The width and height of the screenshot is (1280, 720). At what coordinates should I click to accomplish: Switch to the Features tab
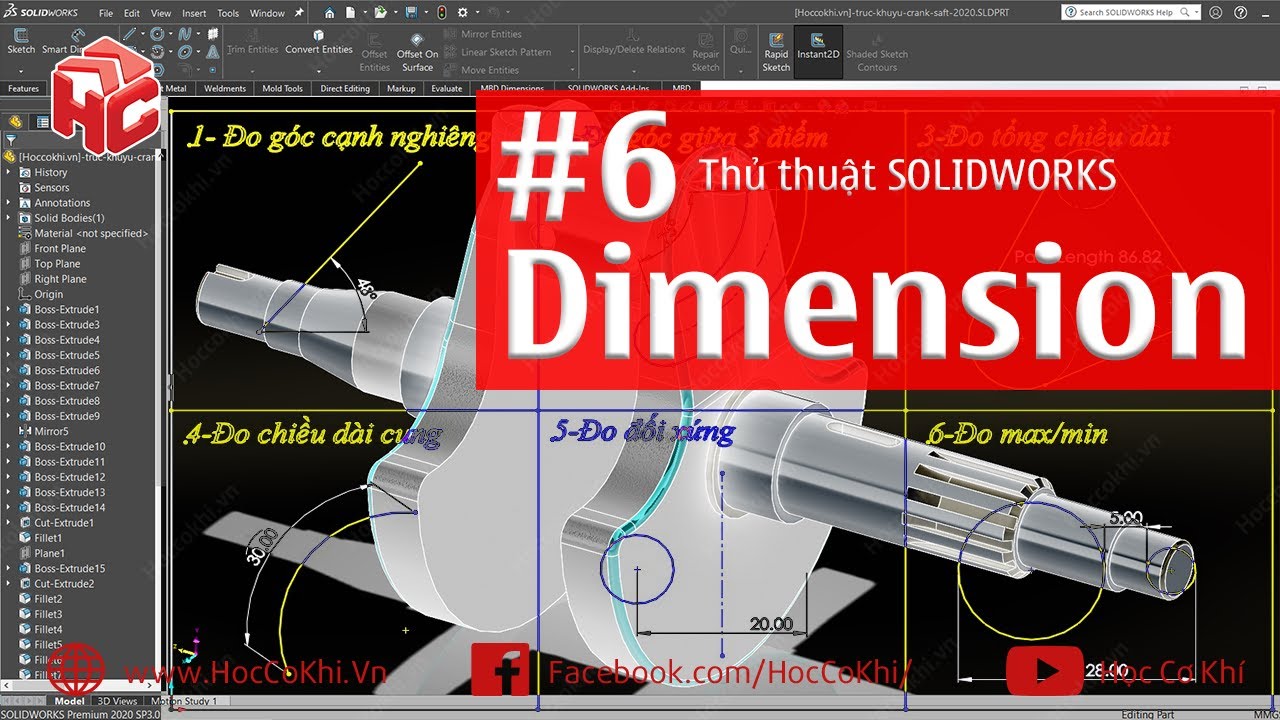(23, 88)
